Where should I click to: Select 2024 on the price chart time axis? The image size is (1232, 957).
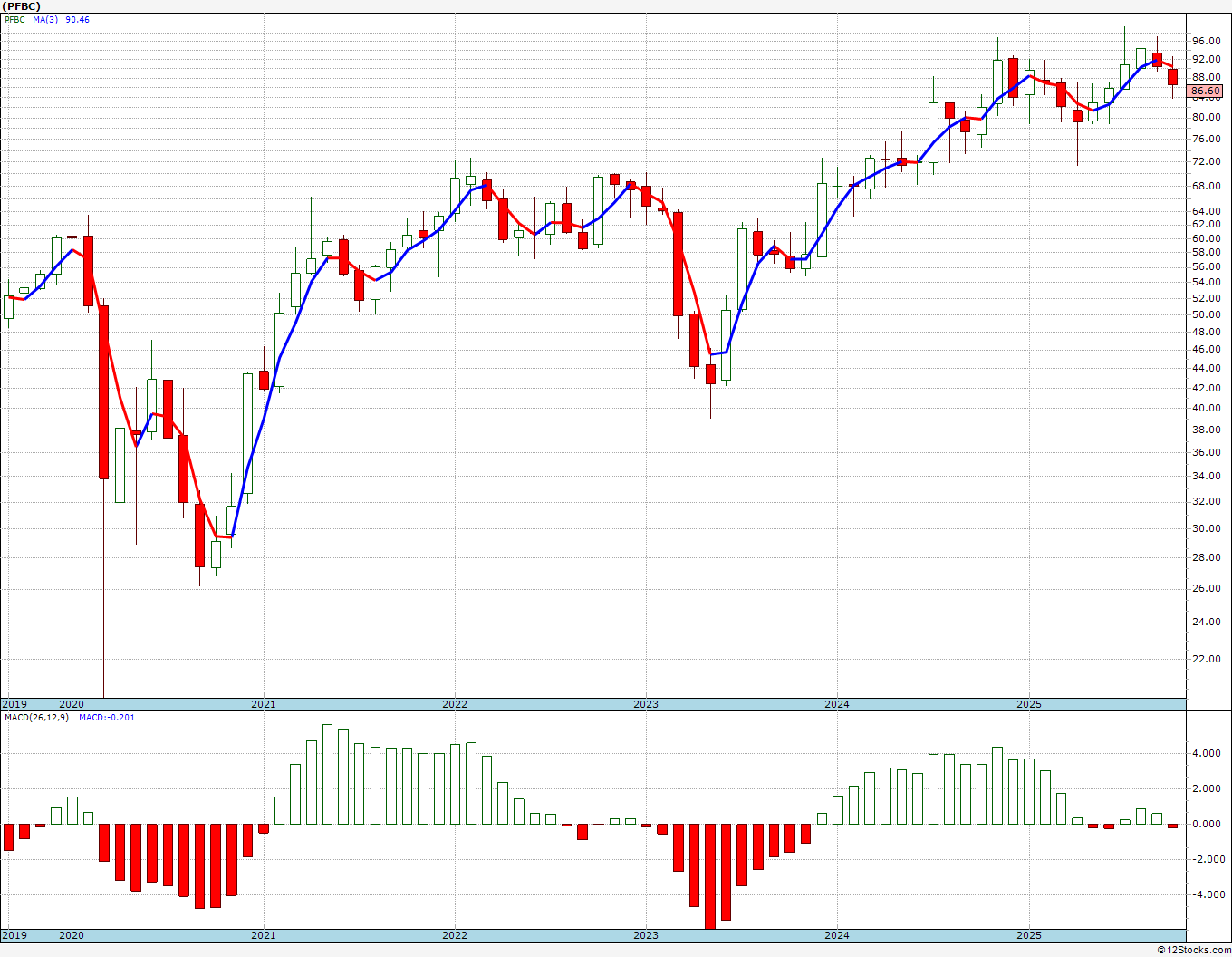837,704
